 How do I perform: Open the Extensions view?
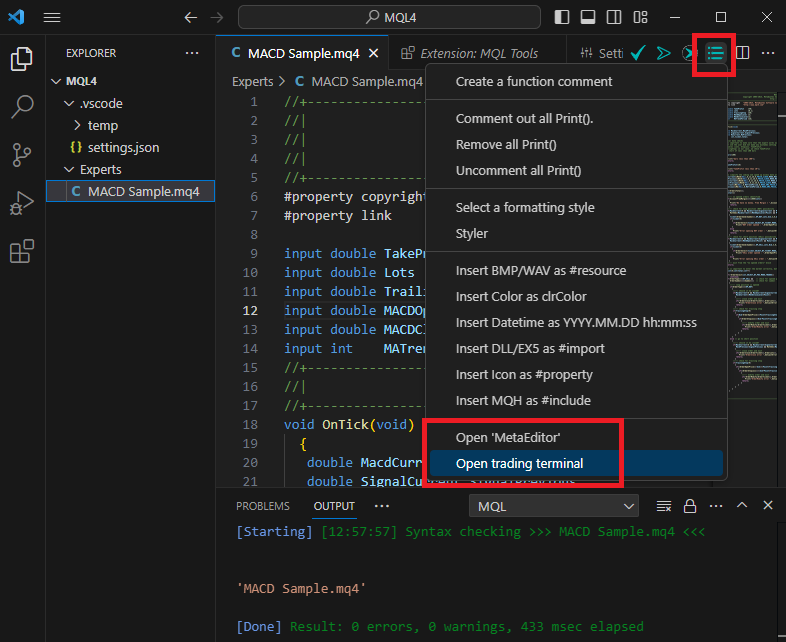point(22,251)
